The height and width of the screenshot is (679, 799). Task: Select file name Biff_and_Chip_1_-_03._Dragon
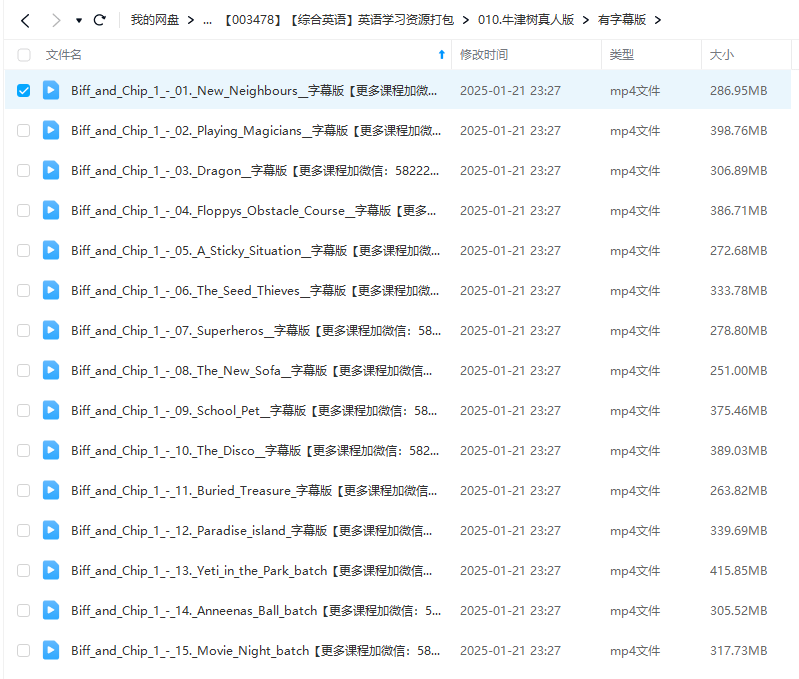pyautogui.click(x=255, y=171)
